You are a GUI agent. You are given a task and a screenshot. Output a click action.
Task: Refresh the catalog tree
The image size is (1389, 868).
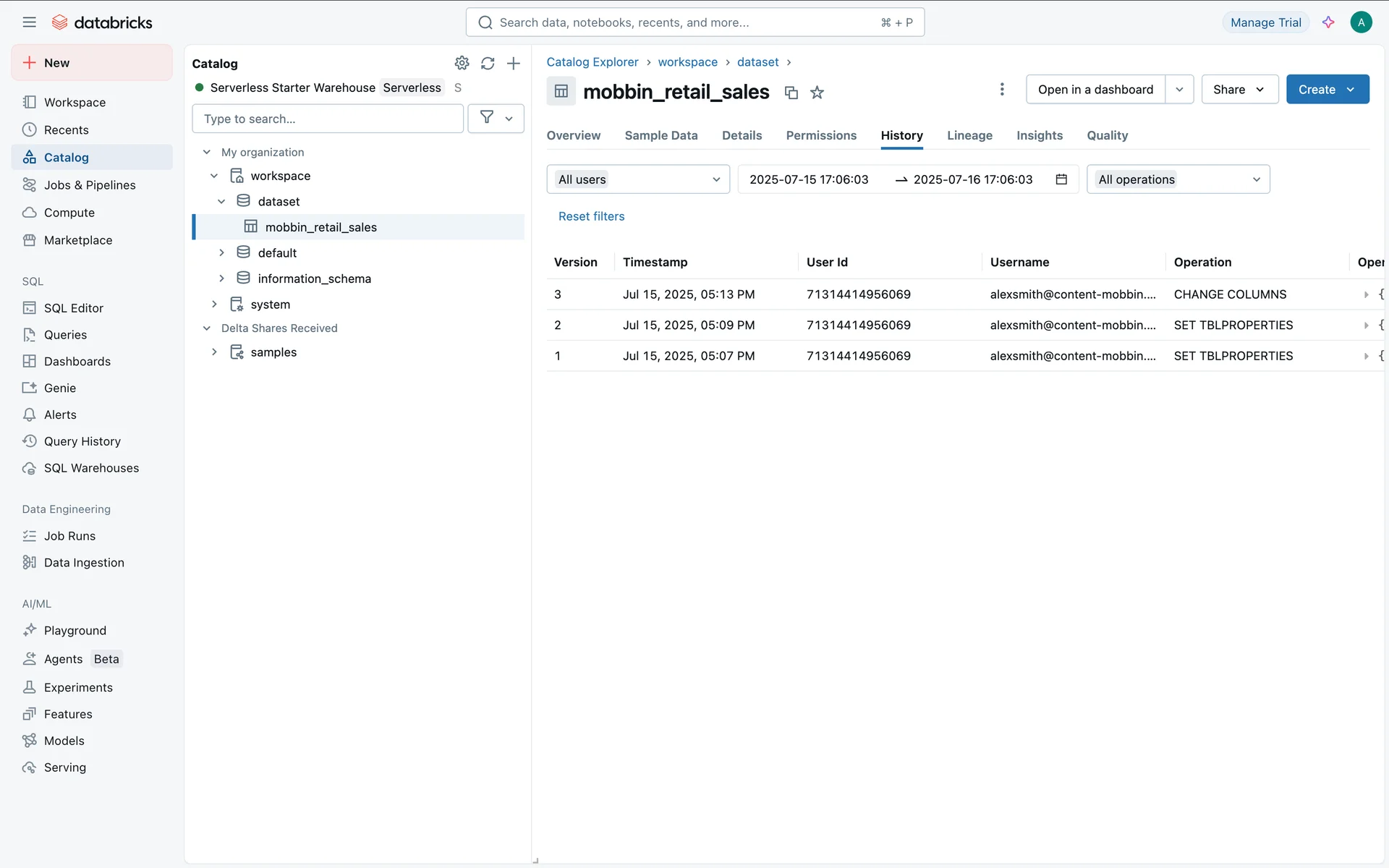point(488,63)
